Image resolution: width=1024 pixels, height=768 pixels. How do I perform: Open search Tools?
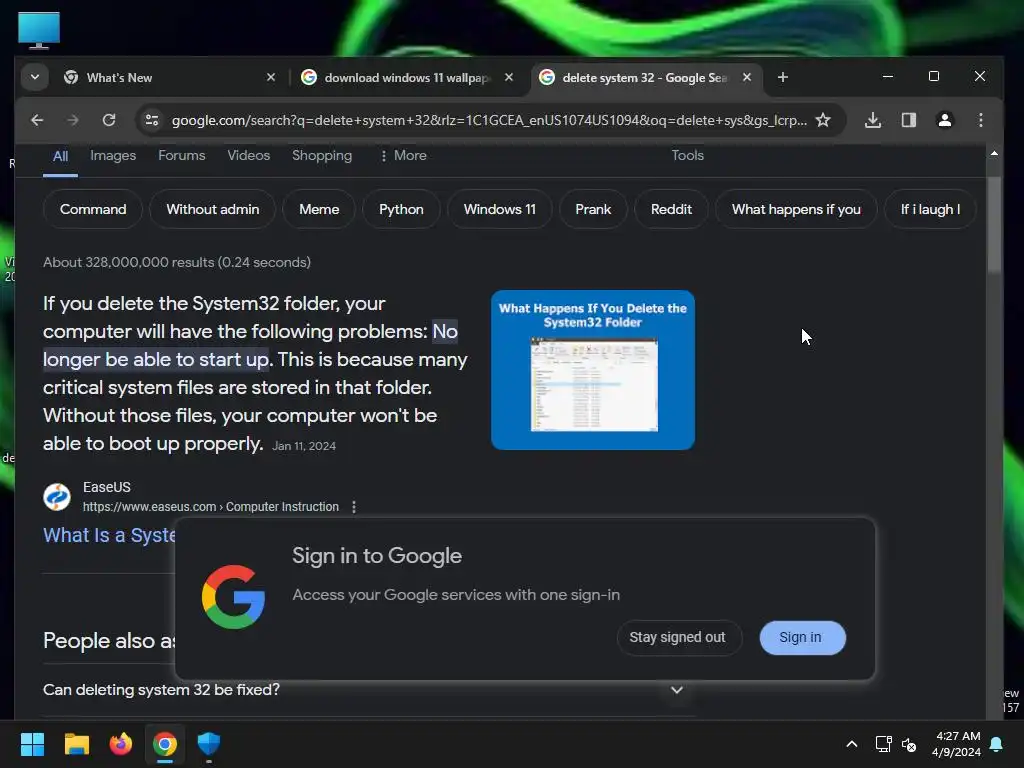(x=688, y=155)
